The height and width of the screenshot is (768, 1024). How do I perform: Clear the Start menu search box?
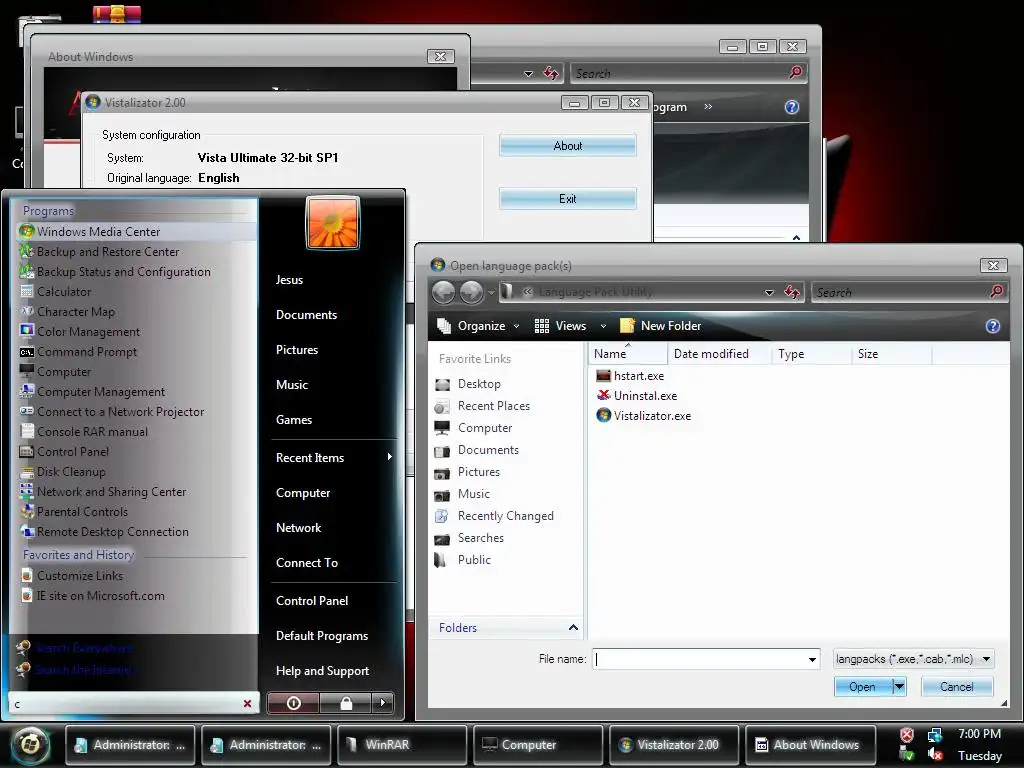coord(248,703)
